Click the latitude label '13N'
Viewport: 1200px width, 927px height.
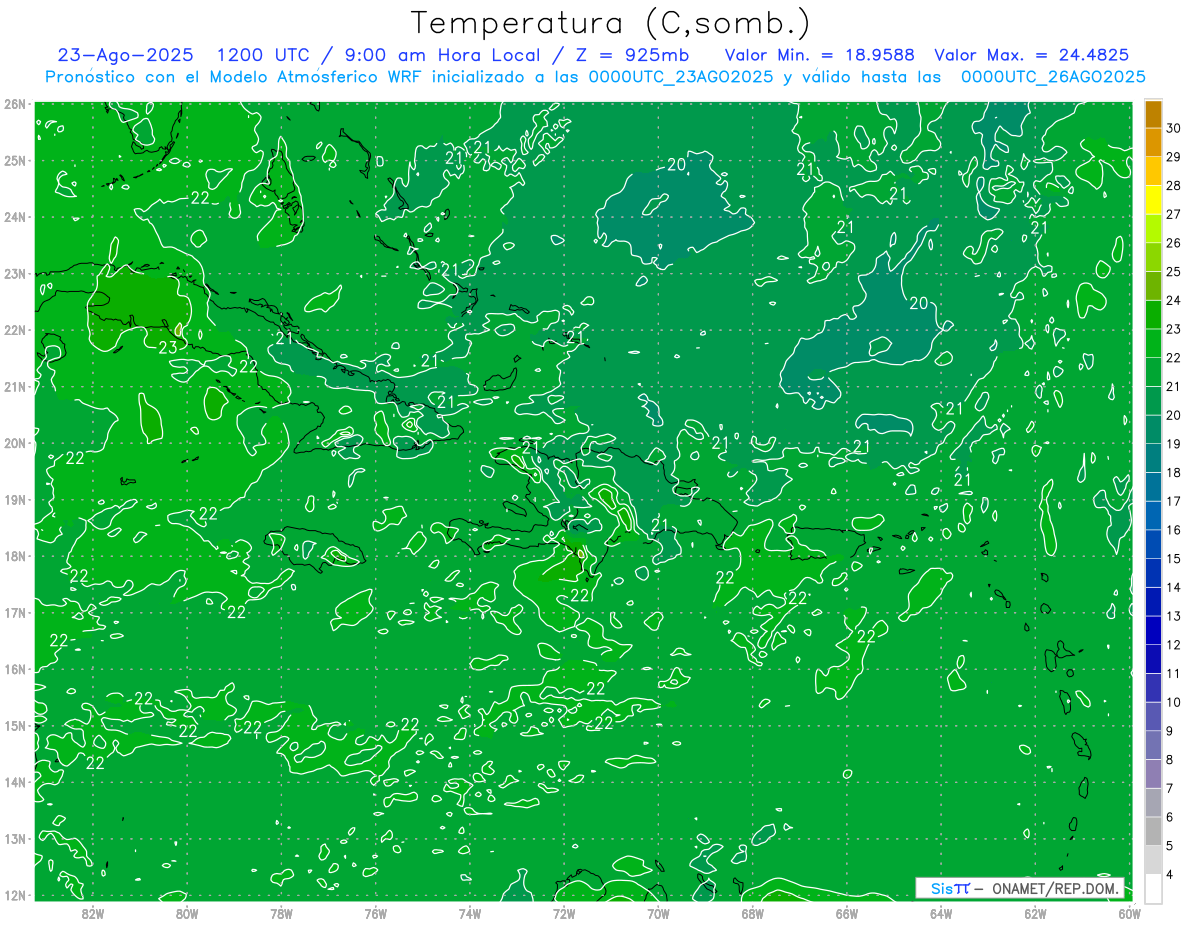click(15, 839)
